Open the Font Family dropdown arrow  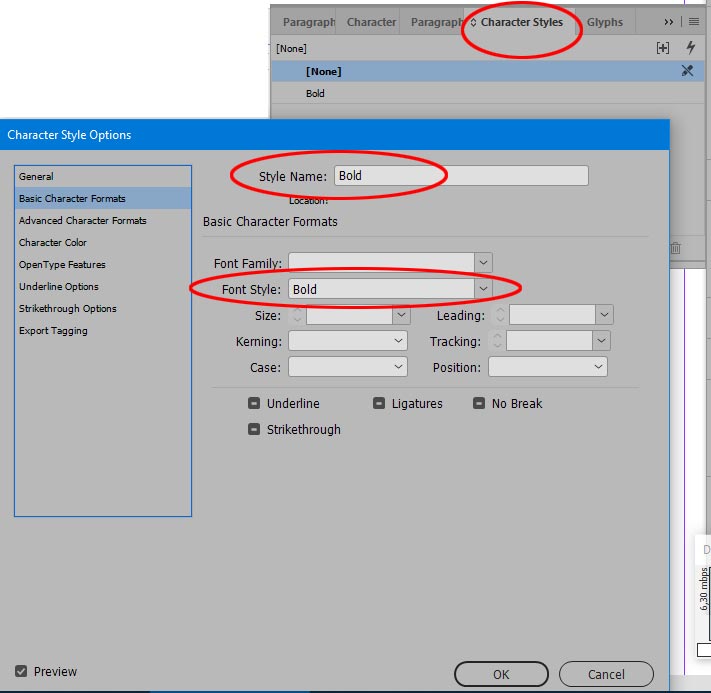(483, 263)
